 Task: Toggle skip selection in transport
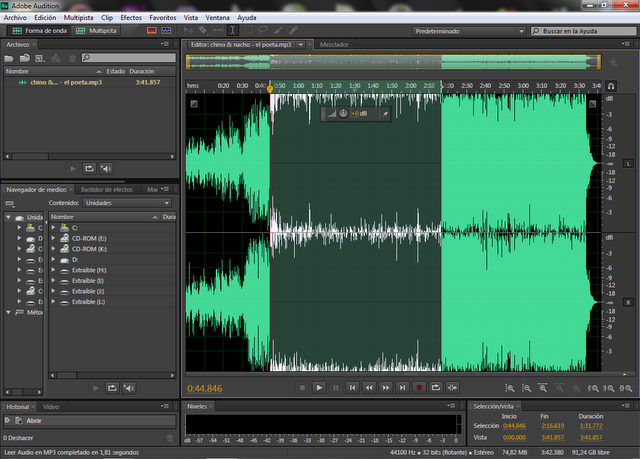click(453, 388)
